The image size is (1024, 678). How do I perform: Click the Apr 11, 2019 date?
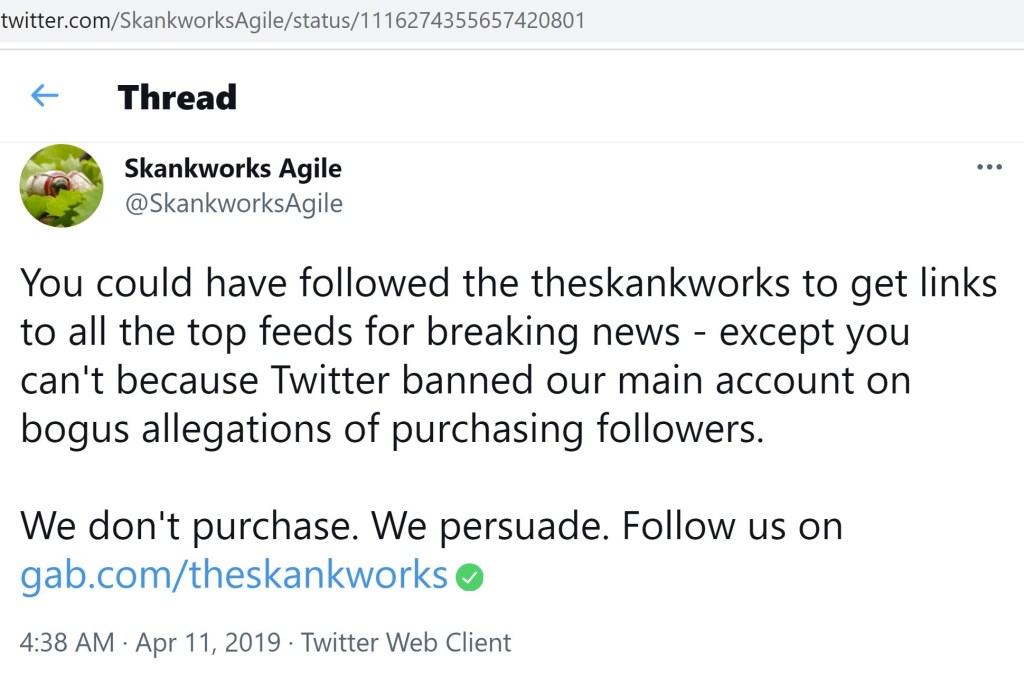coord(208,642)
